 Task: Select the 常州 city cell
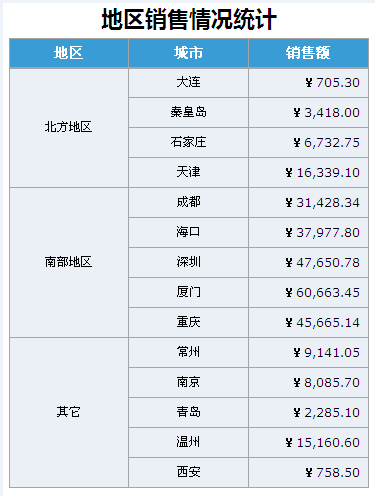[188, 352]
